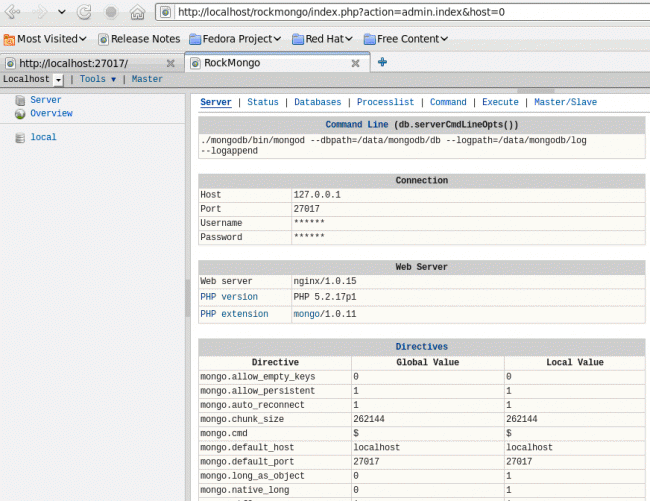Click the browser Back arrow icon

[x=12, y=12]
